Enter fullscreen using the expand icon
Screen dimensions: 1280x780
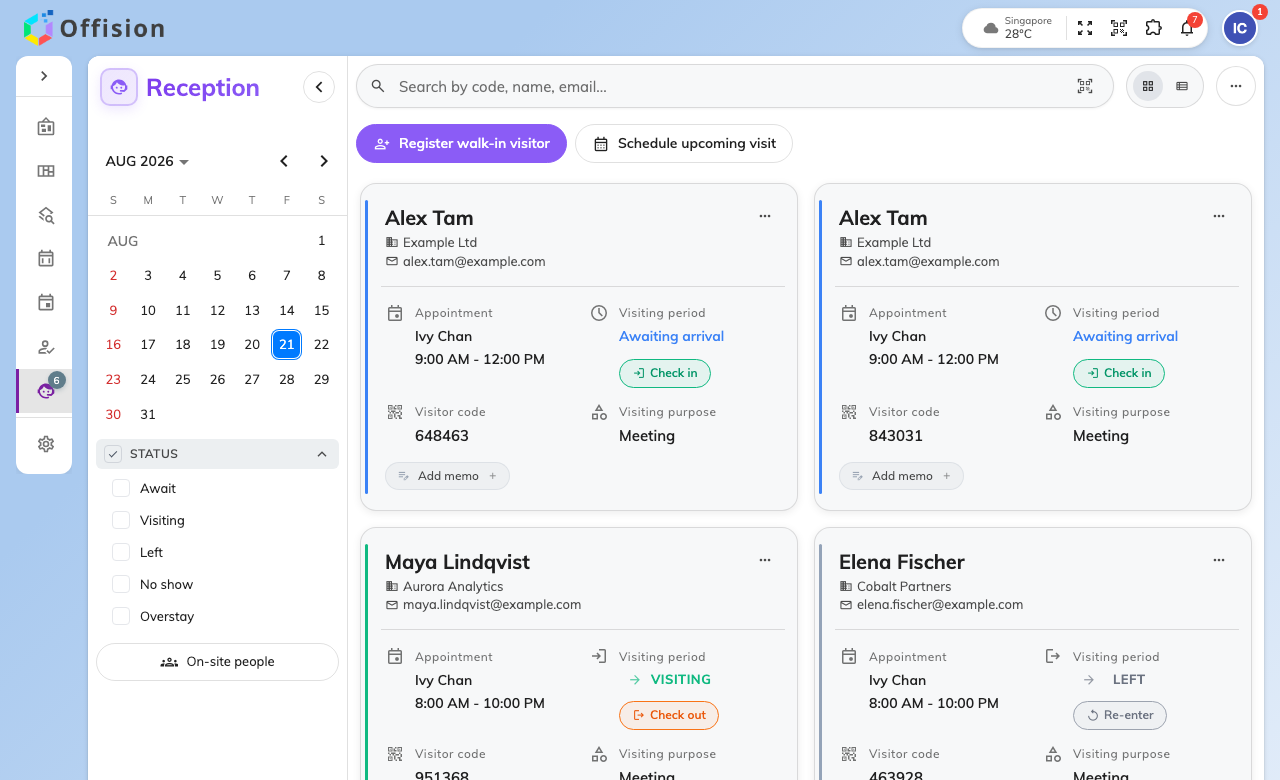(1085, 28)
